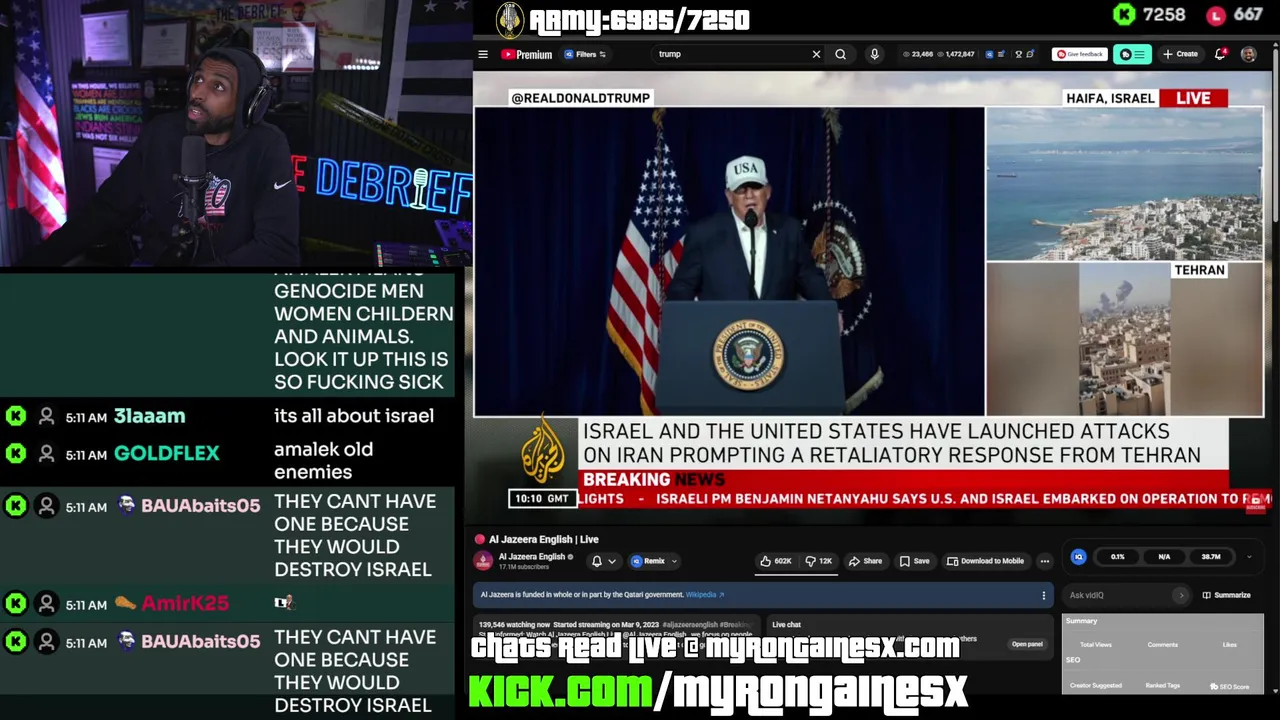Click username 3laaam in chat
Viewport: 1280px width, 720px height.
149,416
